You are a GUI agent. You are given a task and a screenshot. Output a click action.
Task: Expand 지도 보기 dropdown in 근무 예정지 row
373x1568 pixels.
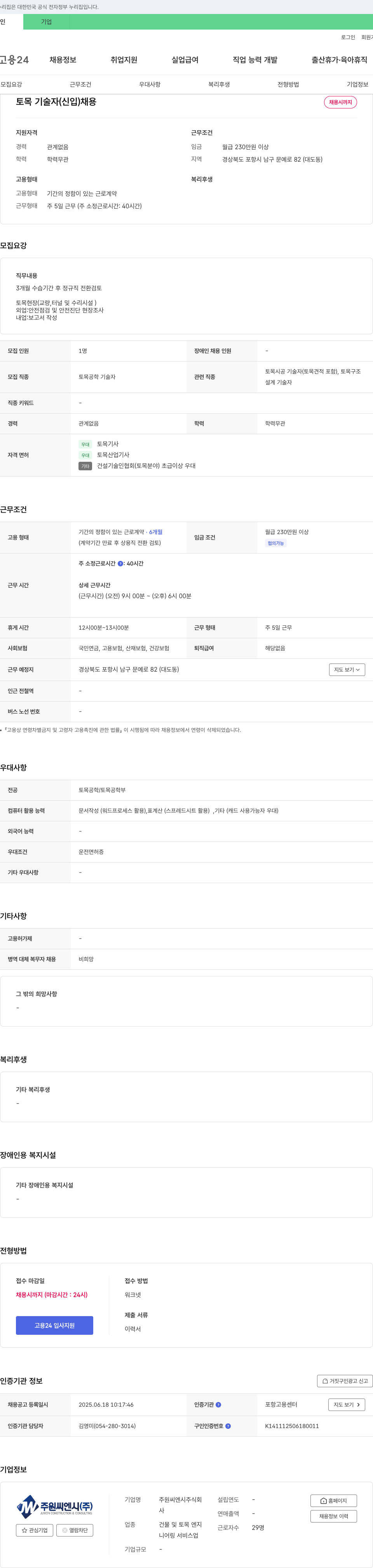point(347,670)
